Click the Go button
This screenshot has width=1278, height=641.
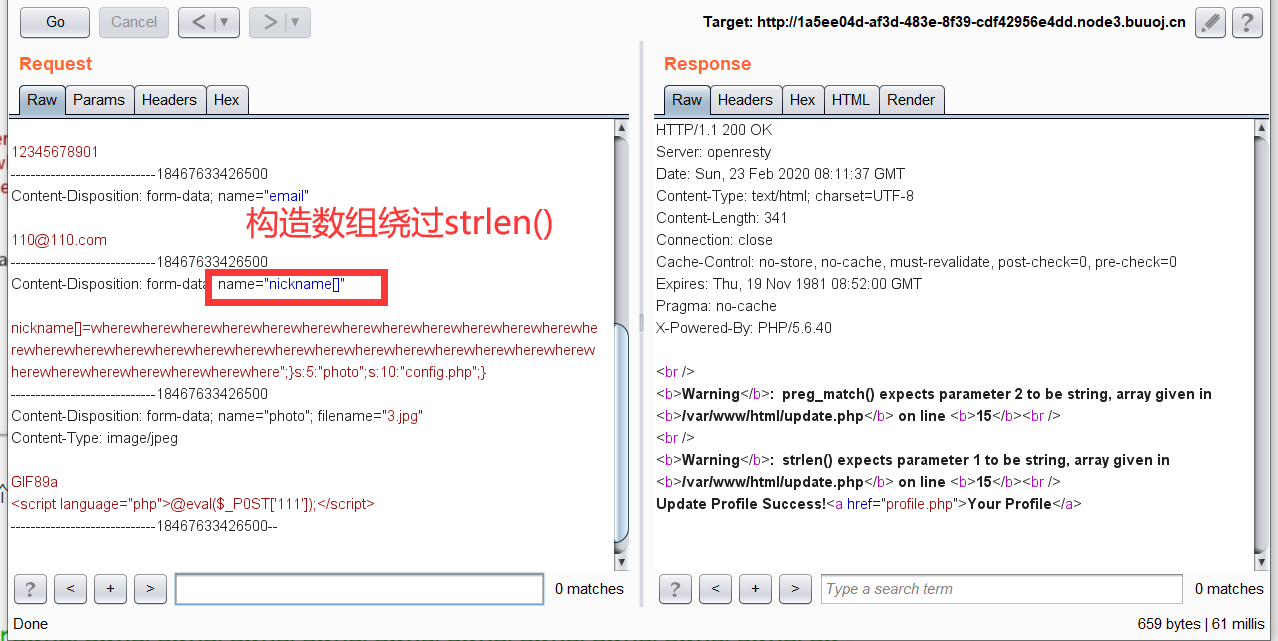[55, 22]
